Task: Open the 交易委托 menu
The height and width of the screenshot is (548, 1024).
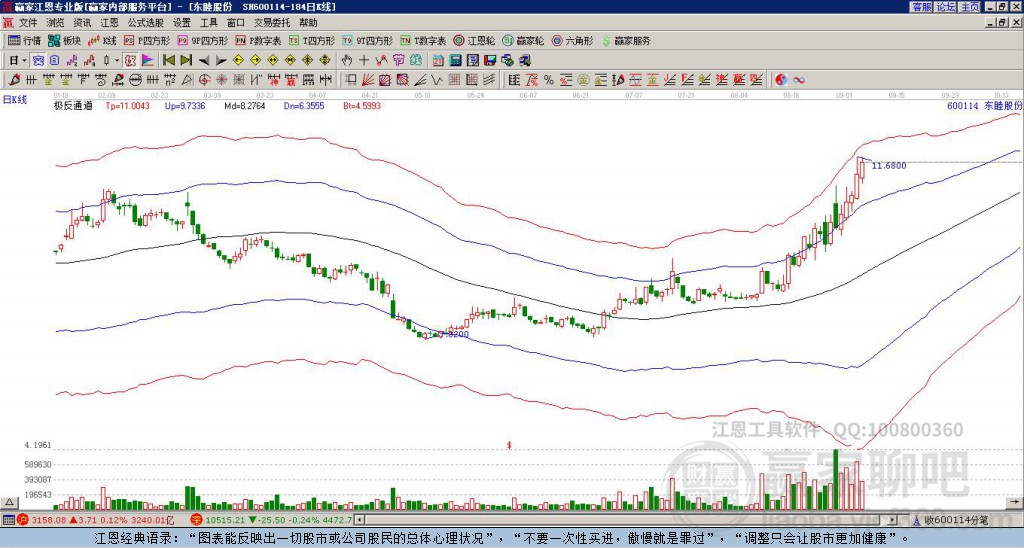Action: (272, 23)
